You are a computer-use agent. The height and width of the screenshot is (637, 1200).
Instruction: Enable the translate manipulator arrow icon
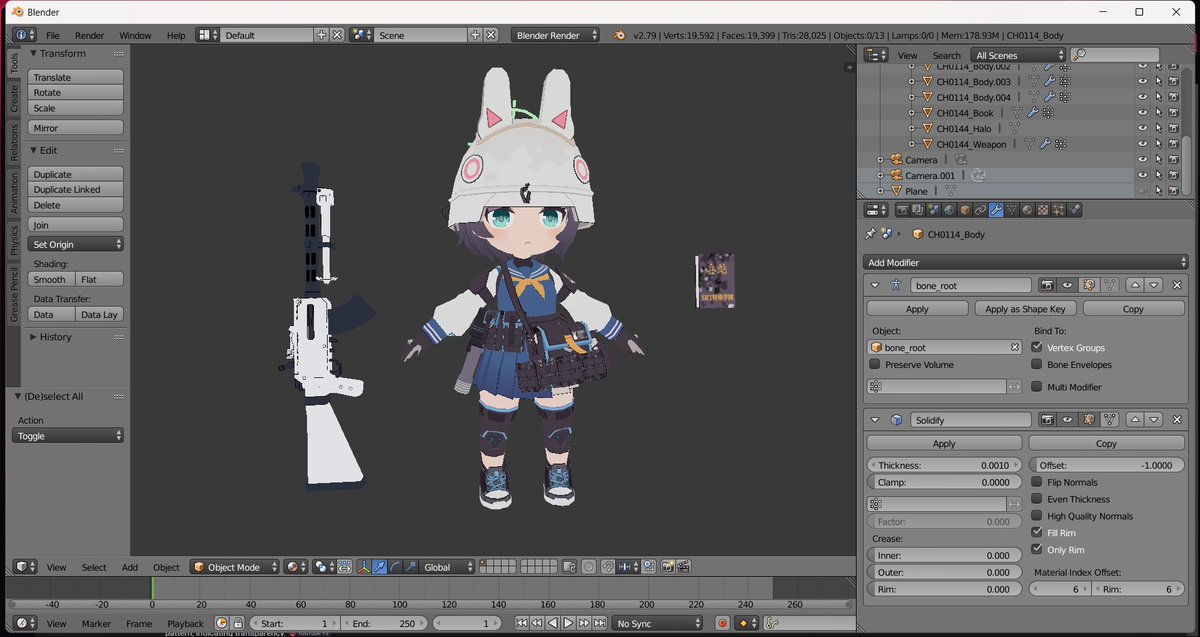point(380,567)
